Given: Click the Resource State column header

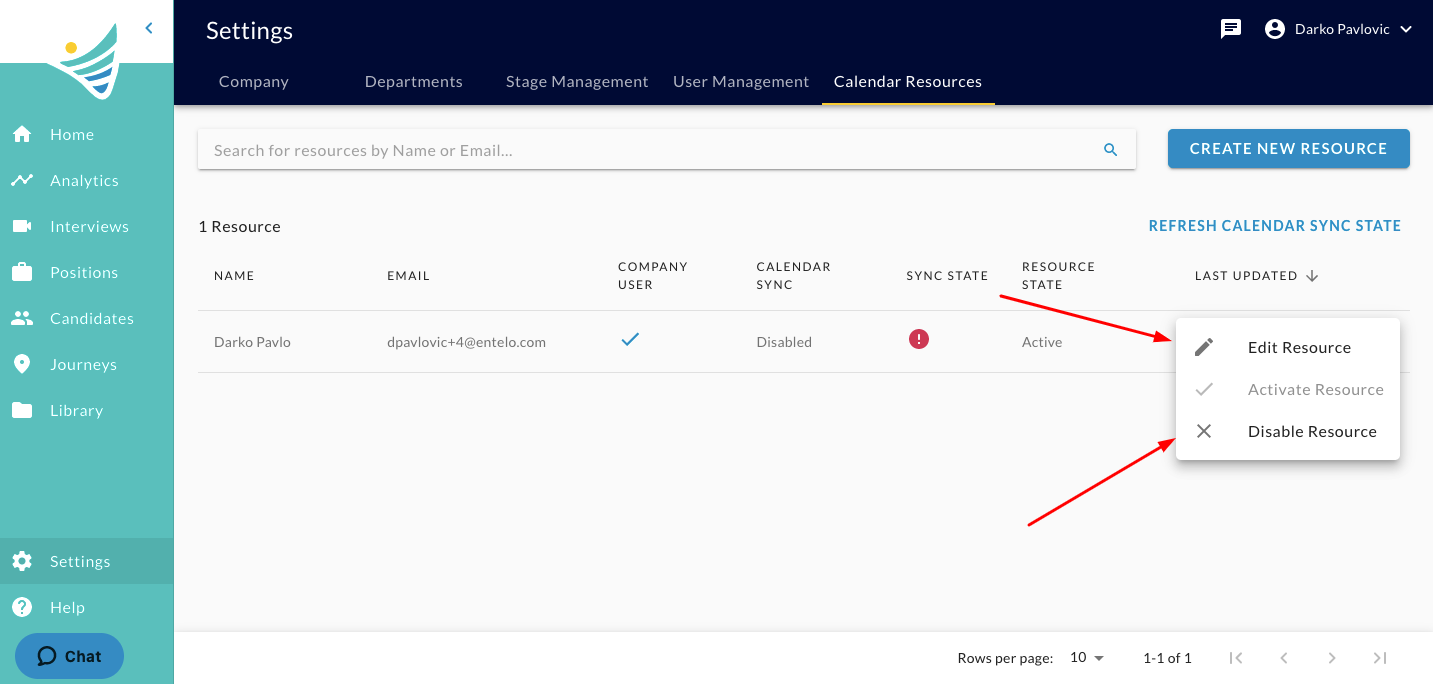Looking at the screenshot, I should 1058,276.
